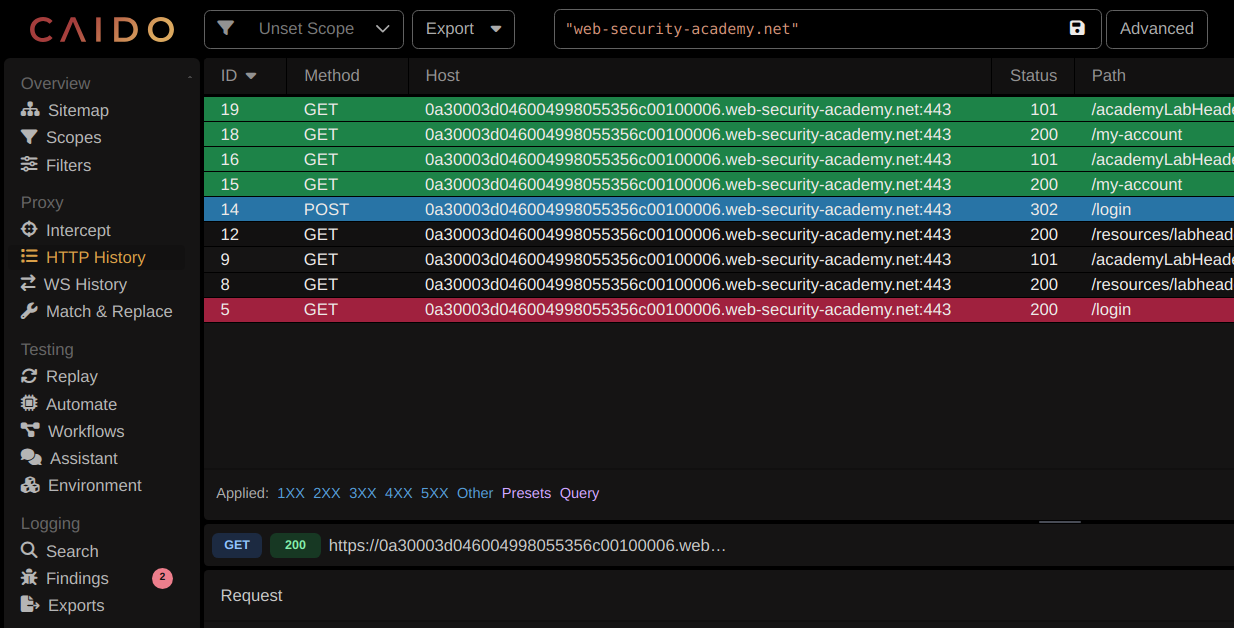Click the Query filter link

(x=579, y=493)
